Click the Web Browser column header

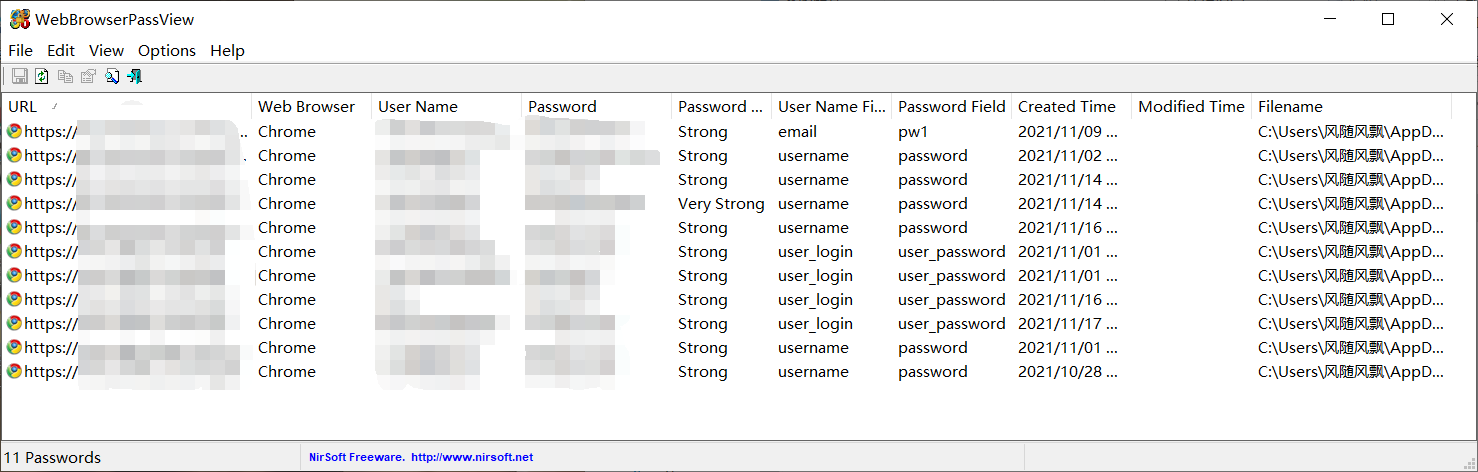(311, 106)
